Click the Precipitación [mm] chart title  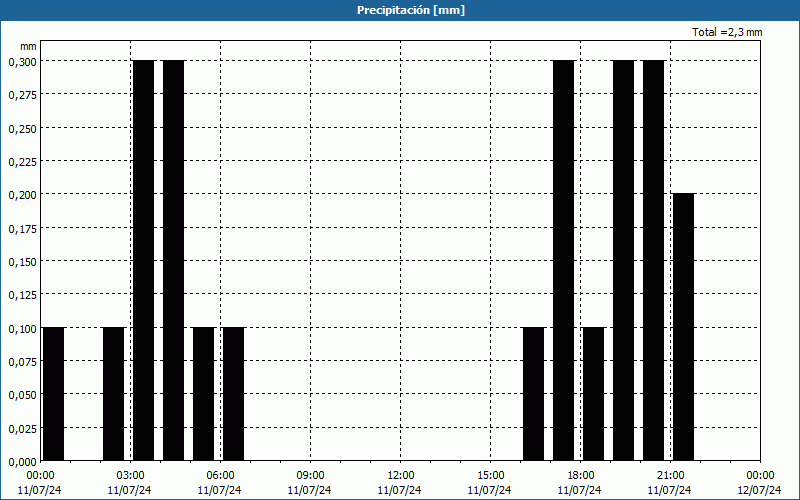411,10
